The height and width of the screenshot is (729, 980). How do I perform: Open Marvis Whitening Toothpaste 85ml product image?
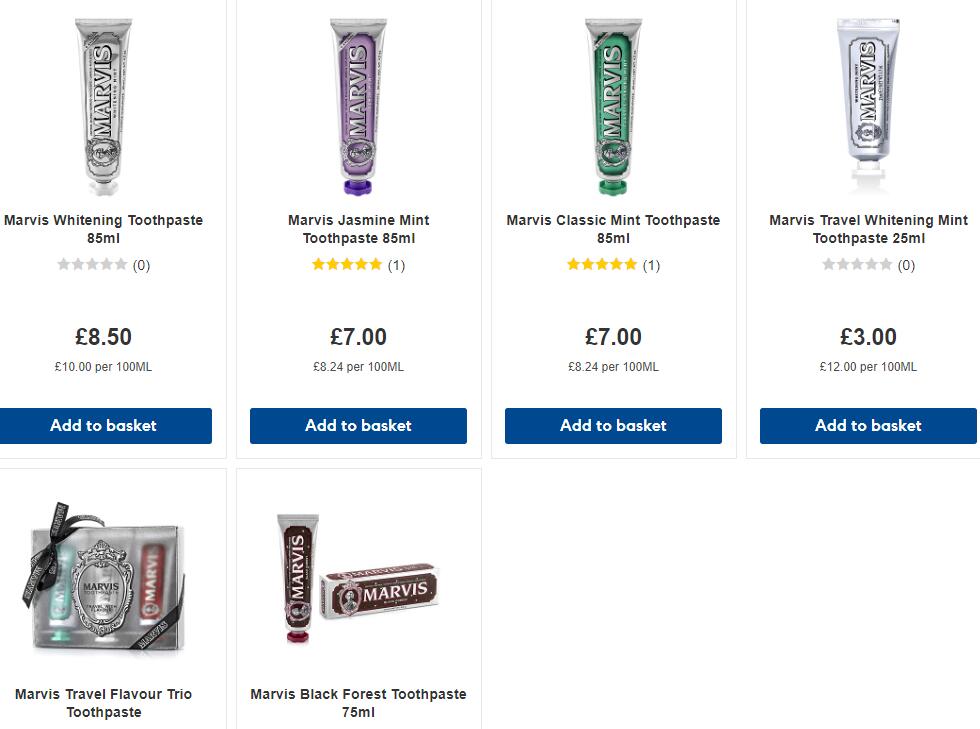pyautogui.click(x=103, y=105)
